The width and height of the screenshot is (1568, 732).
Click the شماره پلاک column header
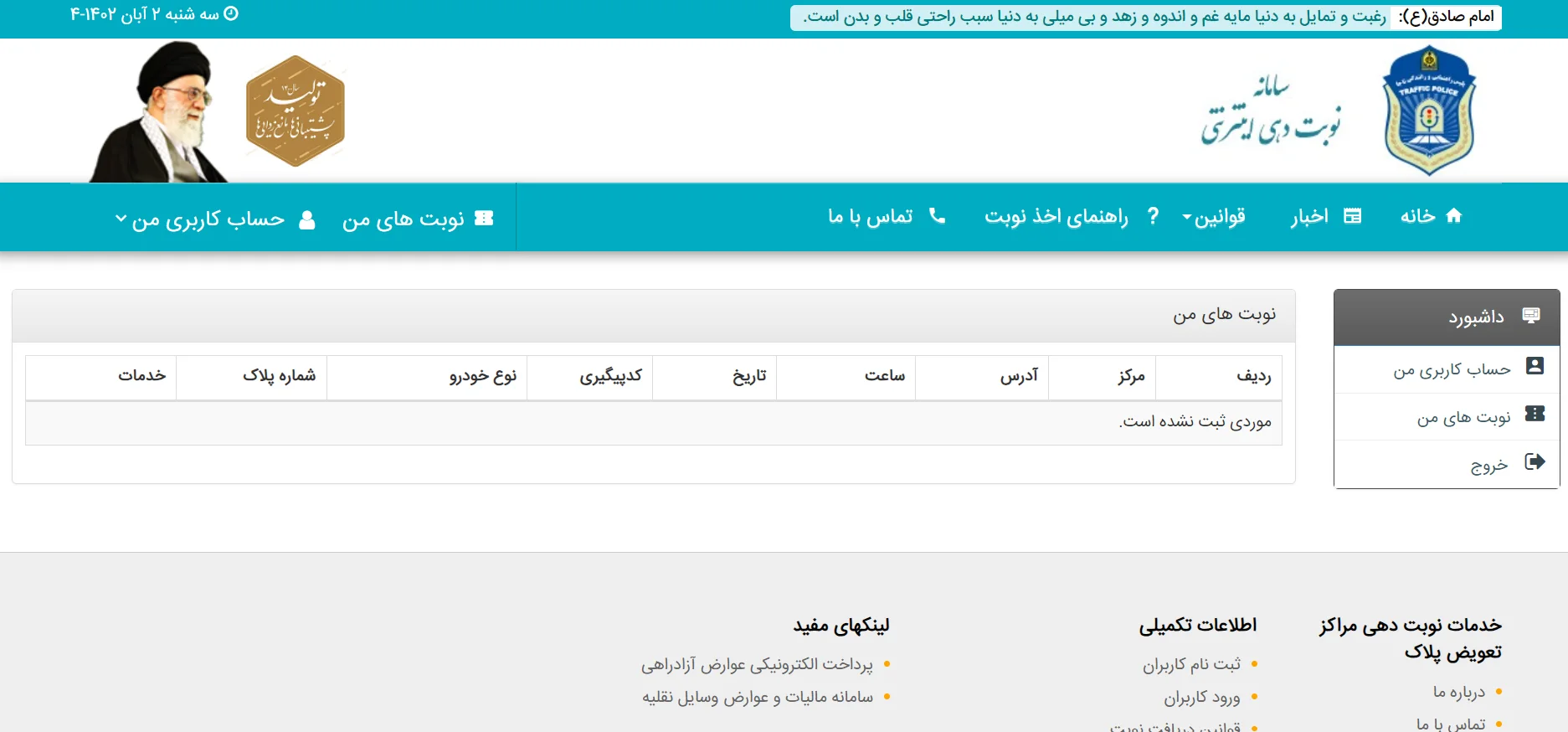coord(252,377)
